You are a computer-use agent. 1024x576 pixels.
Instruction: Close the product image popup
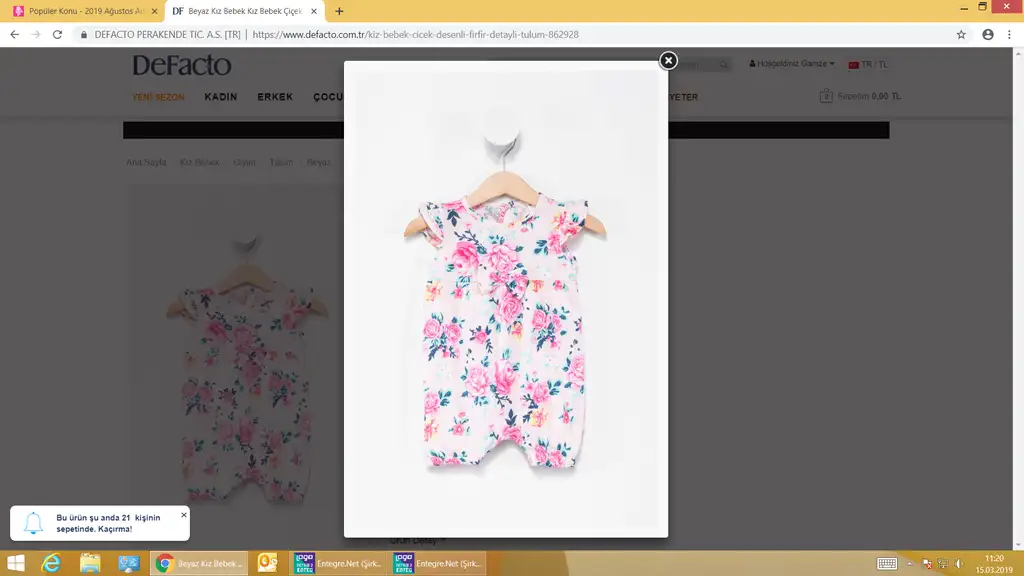[667, 61]
